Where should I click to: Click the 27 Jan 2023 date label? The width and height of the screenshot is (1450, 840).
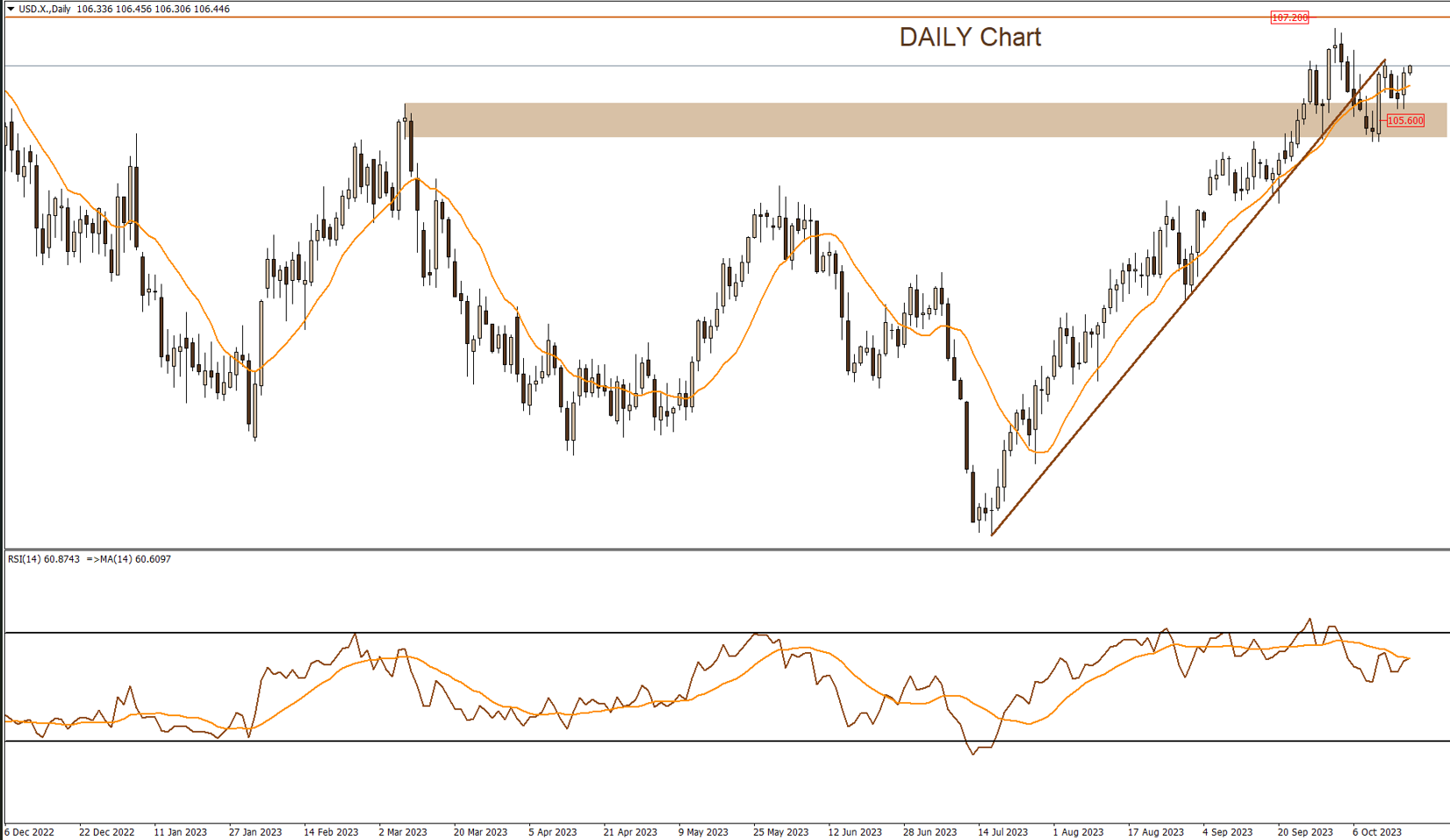[x=255, y=832]
